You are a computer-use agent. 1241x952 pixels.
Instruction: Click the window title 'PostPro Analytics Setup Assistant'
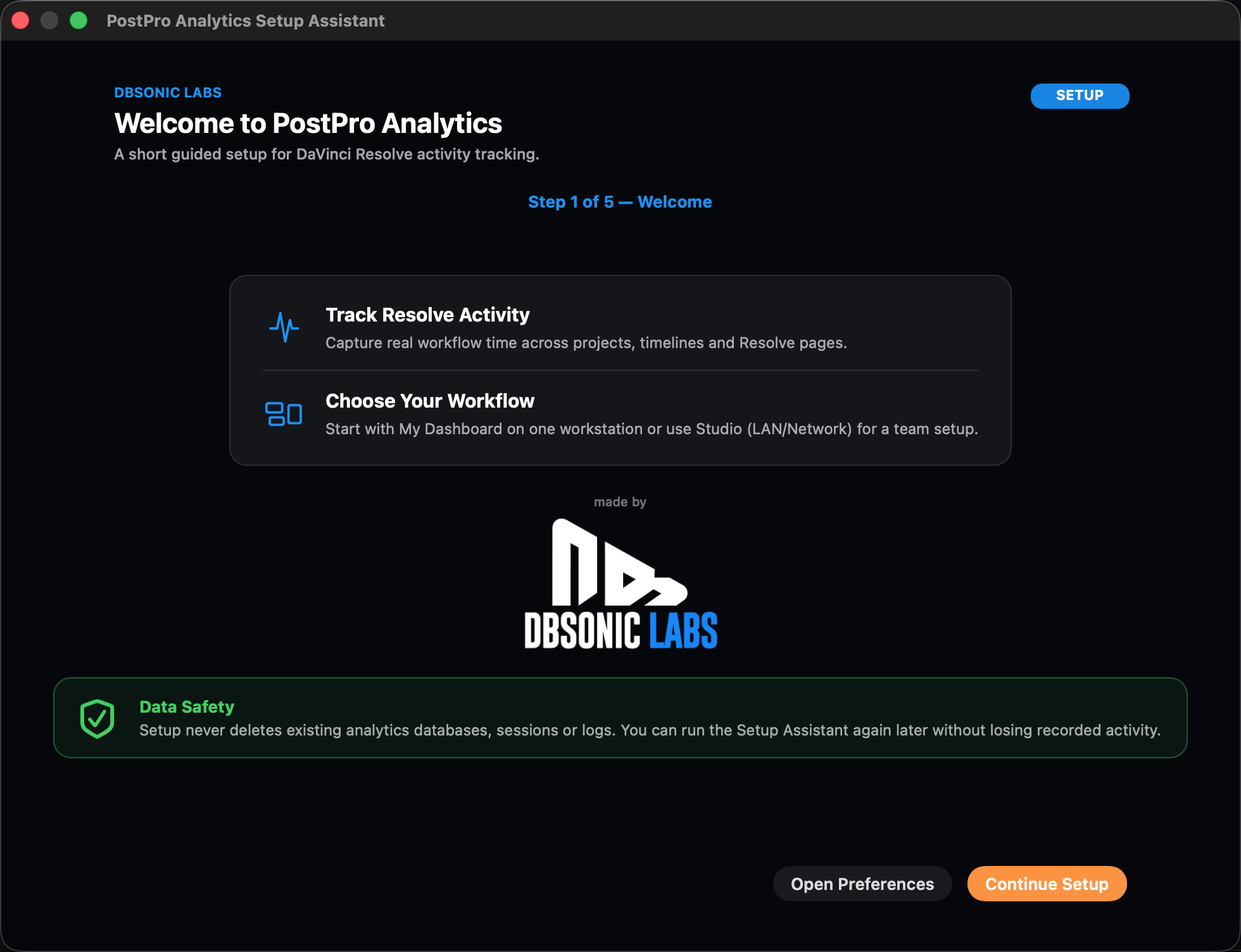[246, 20]
